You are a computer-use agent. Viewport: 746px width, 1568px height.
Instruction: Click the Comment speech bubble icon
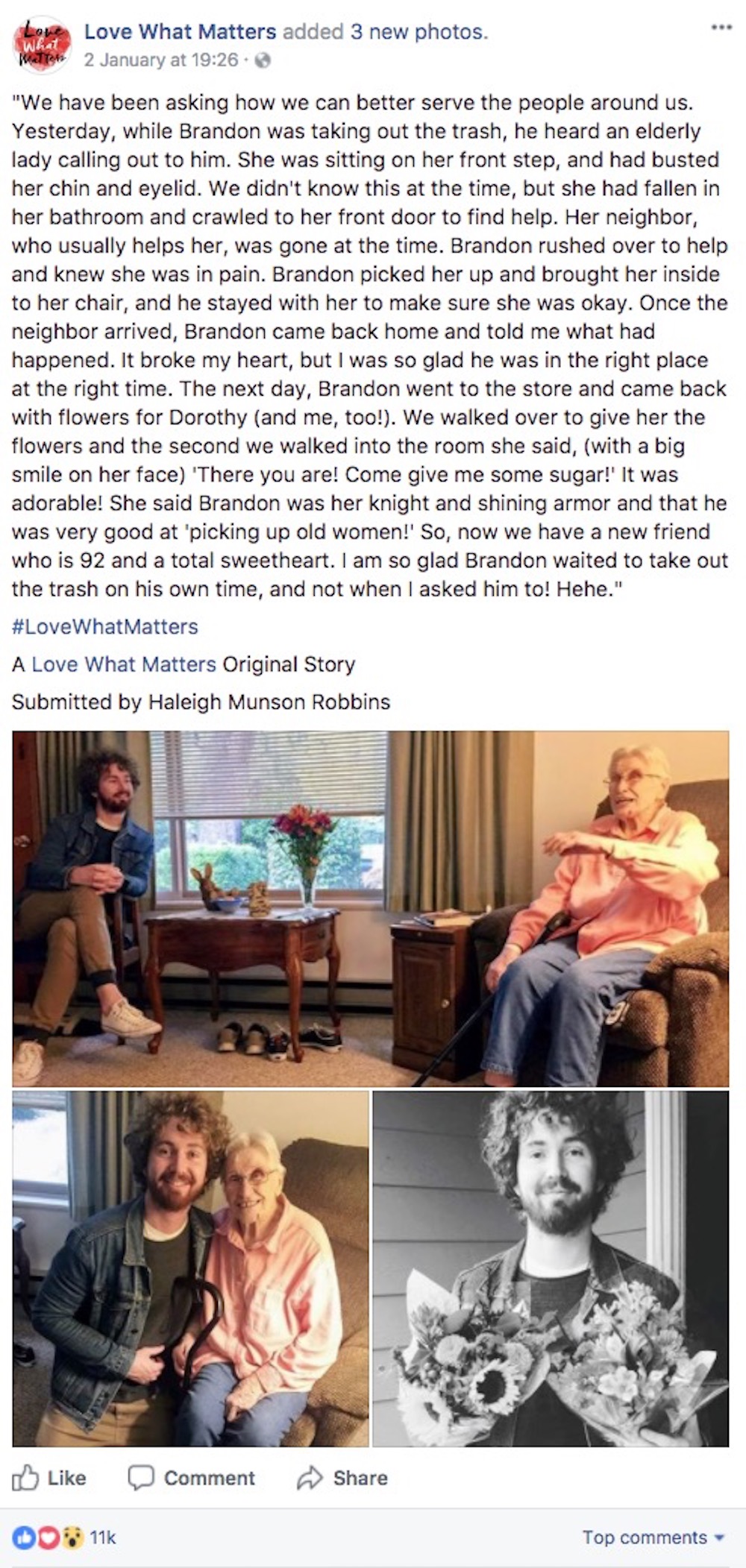click(x=140, y=1478)
